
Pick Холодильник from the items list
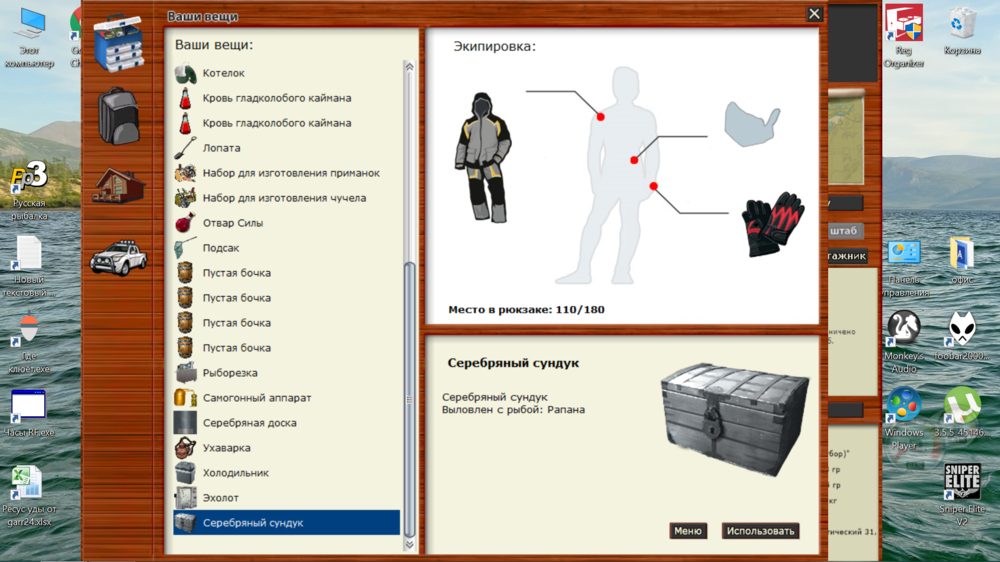[235, 473]
